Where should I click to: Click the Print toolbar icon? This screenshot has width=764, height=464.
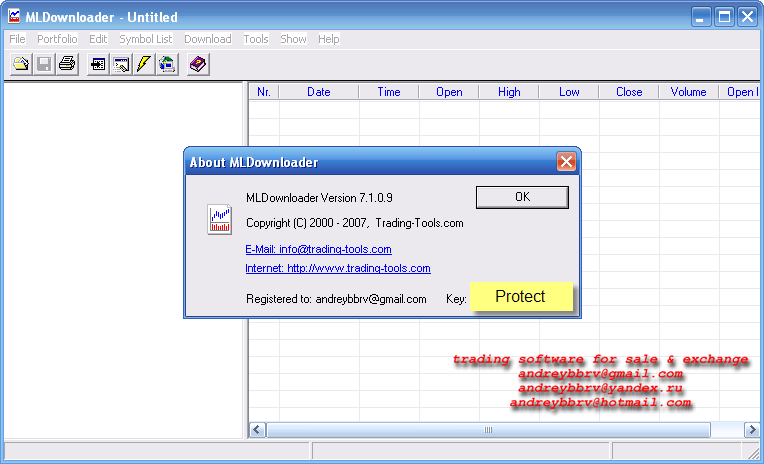pyautogui.click(x=67, y=64)
